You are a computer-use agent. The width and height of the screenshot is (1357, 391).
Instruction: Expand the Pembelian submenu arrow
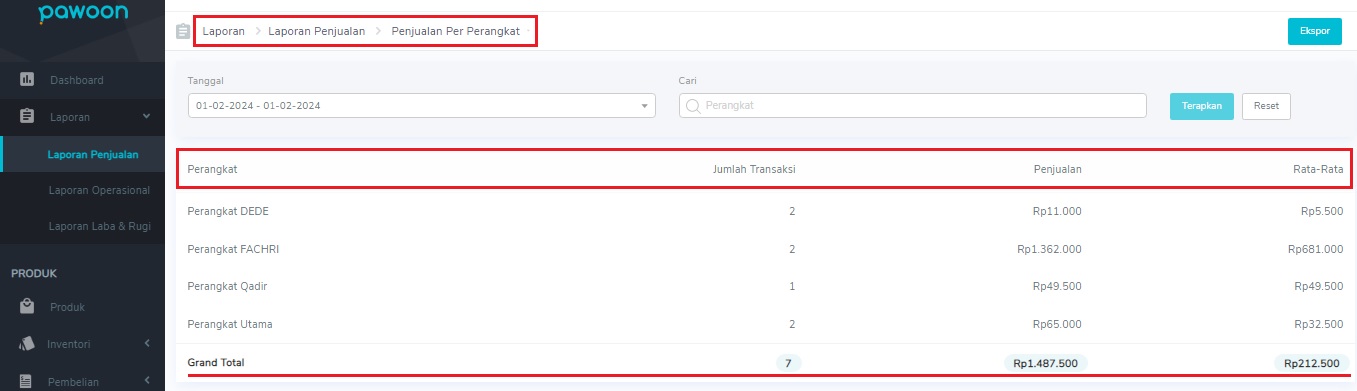(147, 381)
